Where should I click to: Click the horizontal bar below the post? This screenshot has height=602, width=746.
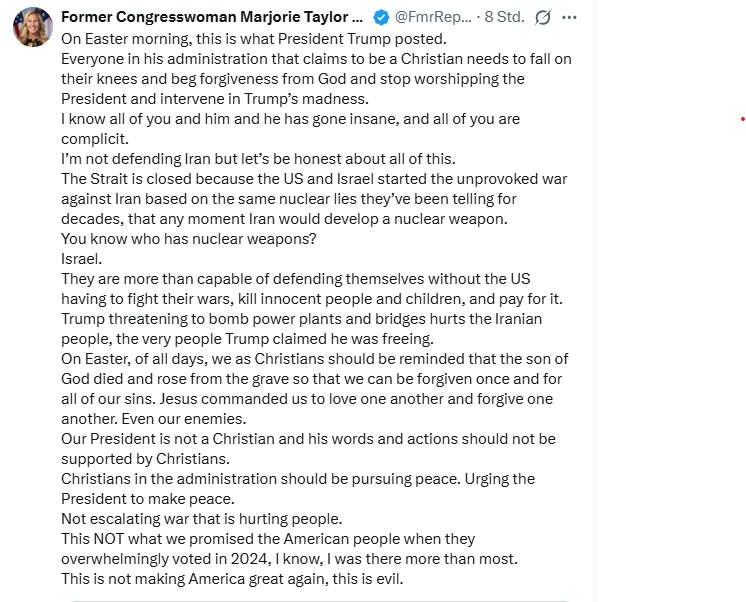(320, 600)
